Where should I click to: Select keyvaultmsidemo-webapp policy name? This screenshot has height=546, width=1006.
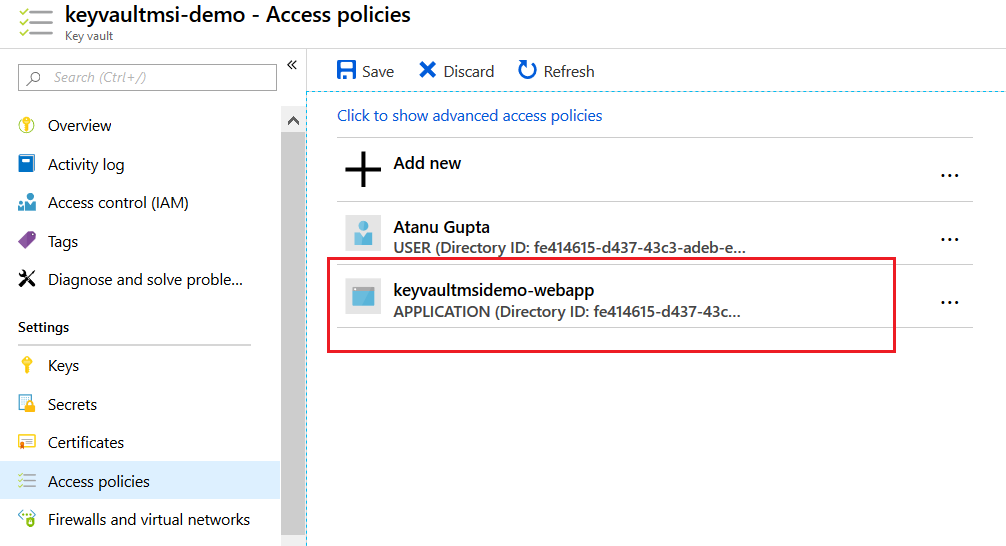tap(493, 290)
